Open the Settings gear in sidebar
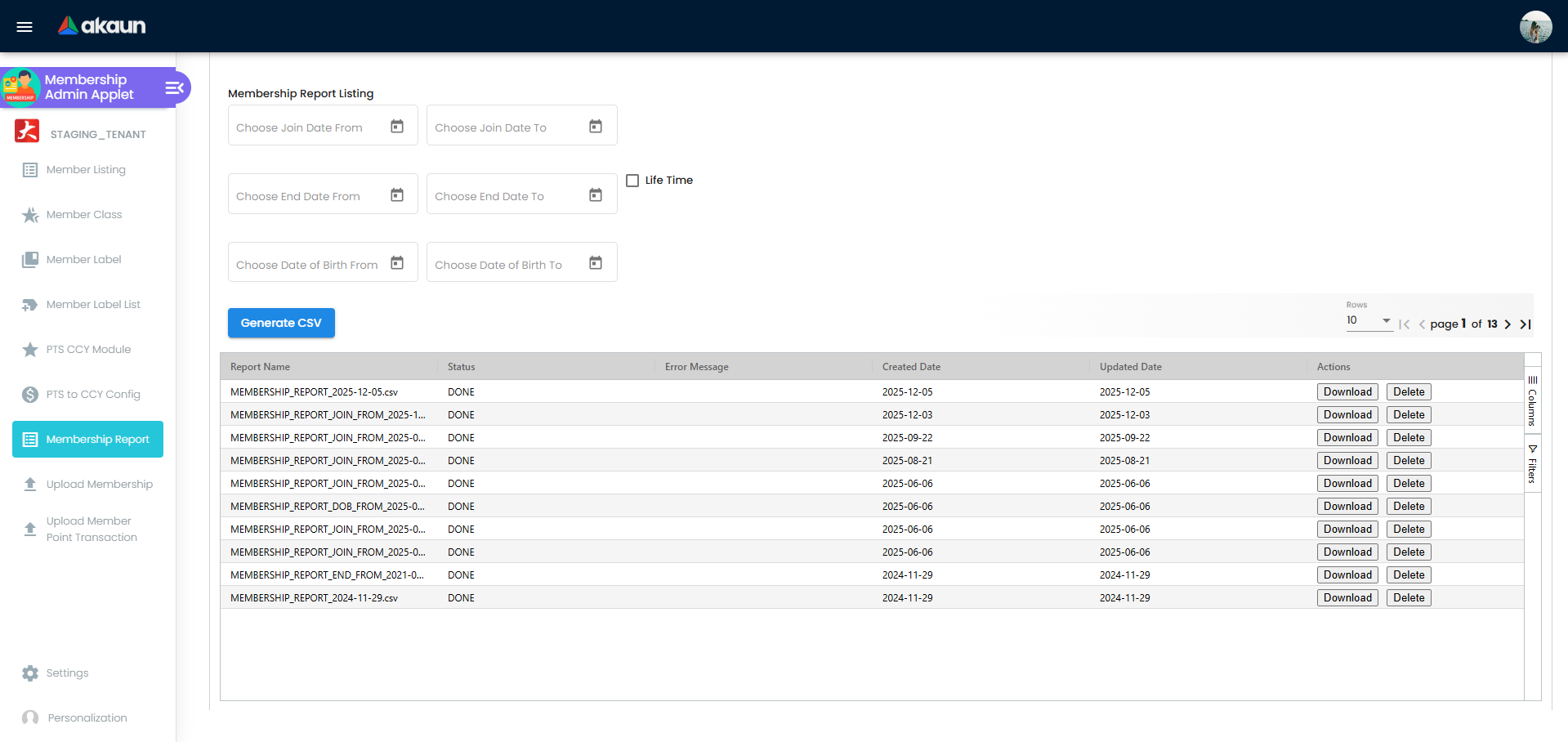1568x742 pixels. (30, 673)
